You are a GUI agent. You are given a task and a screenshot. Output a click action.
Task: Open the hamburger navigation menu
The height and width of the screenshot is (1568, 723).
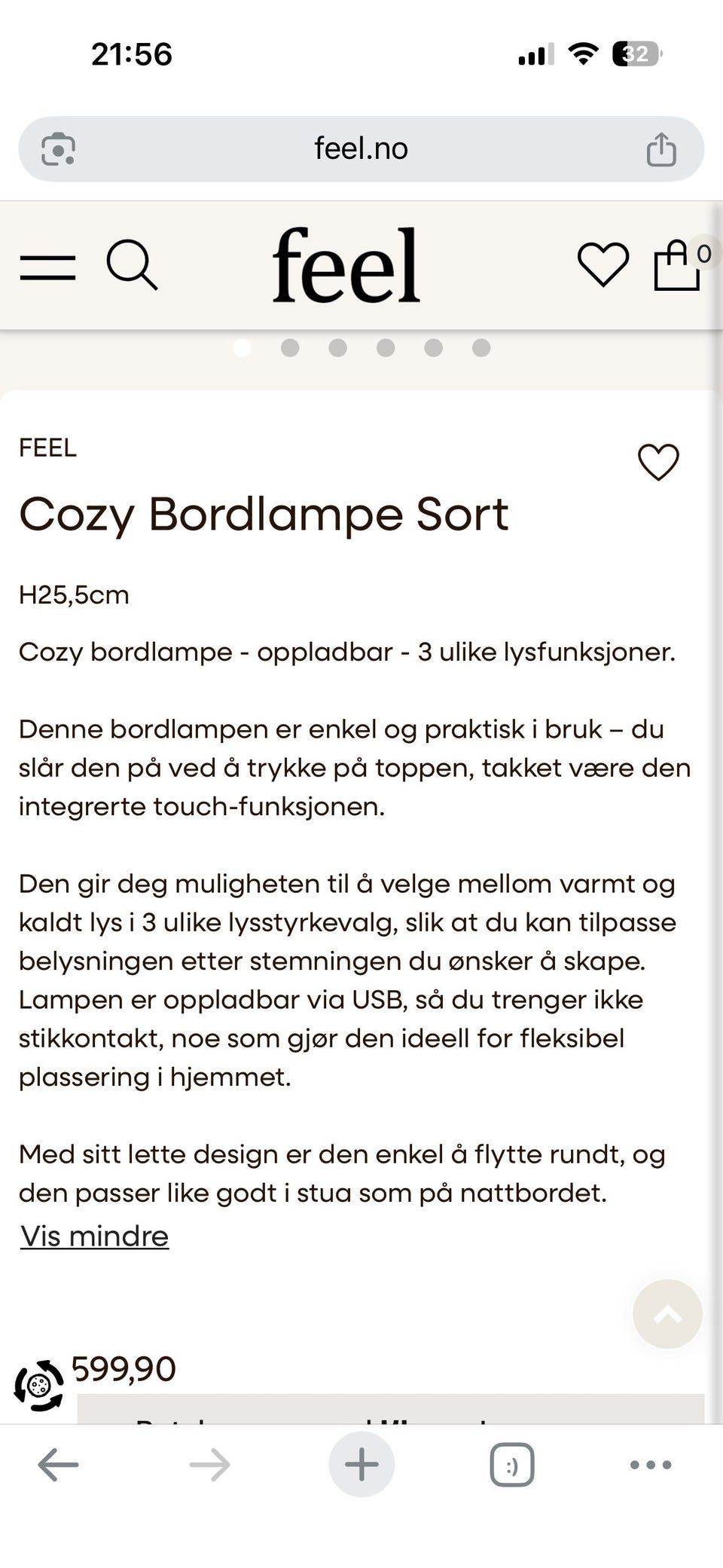click(x=47, y=265)
